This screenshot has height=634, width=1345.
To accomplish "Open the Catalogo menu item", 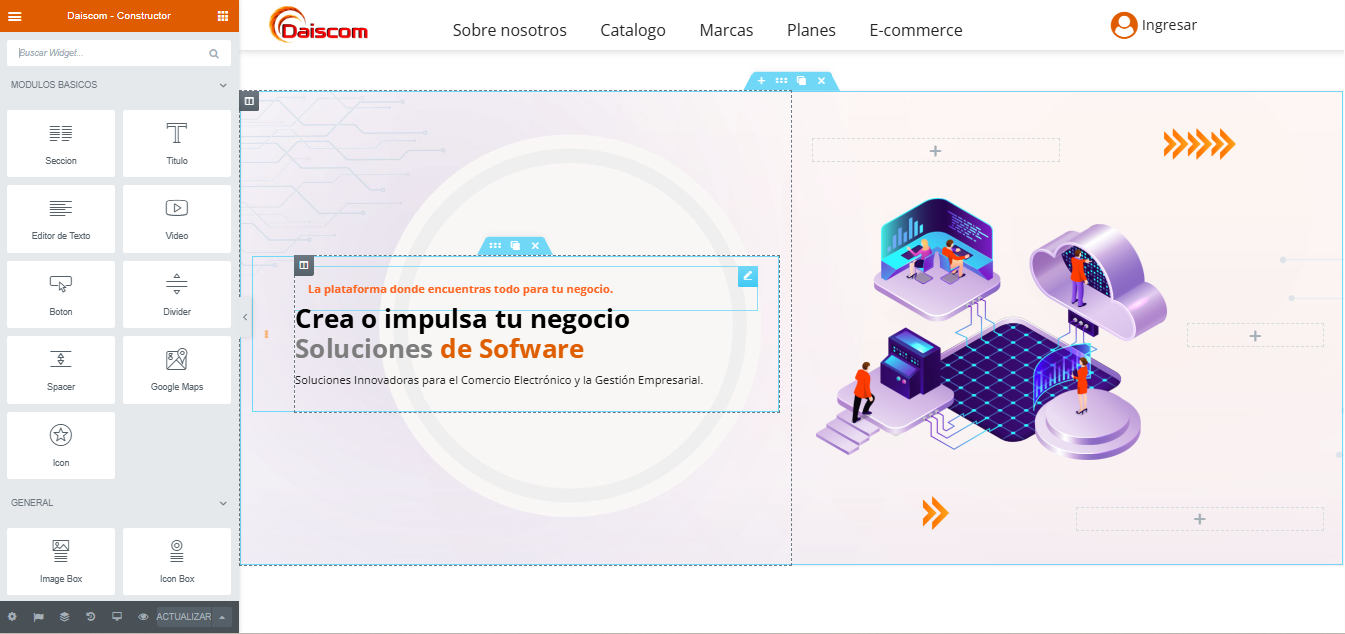I will pos(632,30).
